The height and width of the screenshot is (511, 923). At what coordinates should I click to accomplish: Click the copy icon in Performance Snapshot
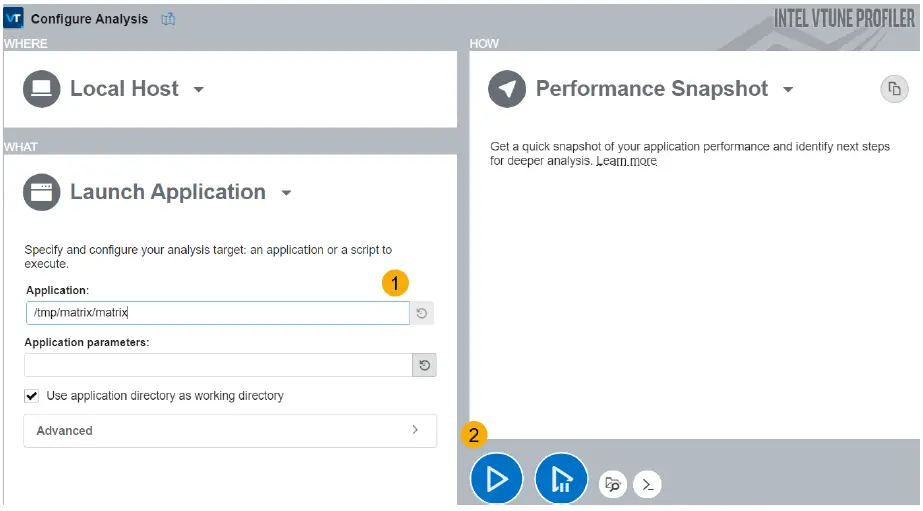(893, 89)
